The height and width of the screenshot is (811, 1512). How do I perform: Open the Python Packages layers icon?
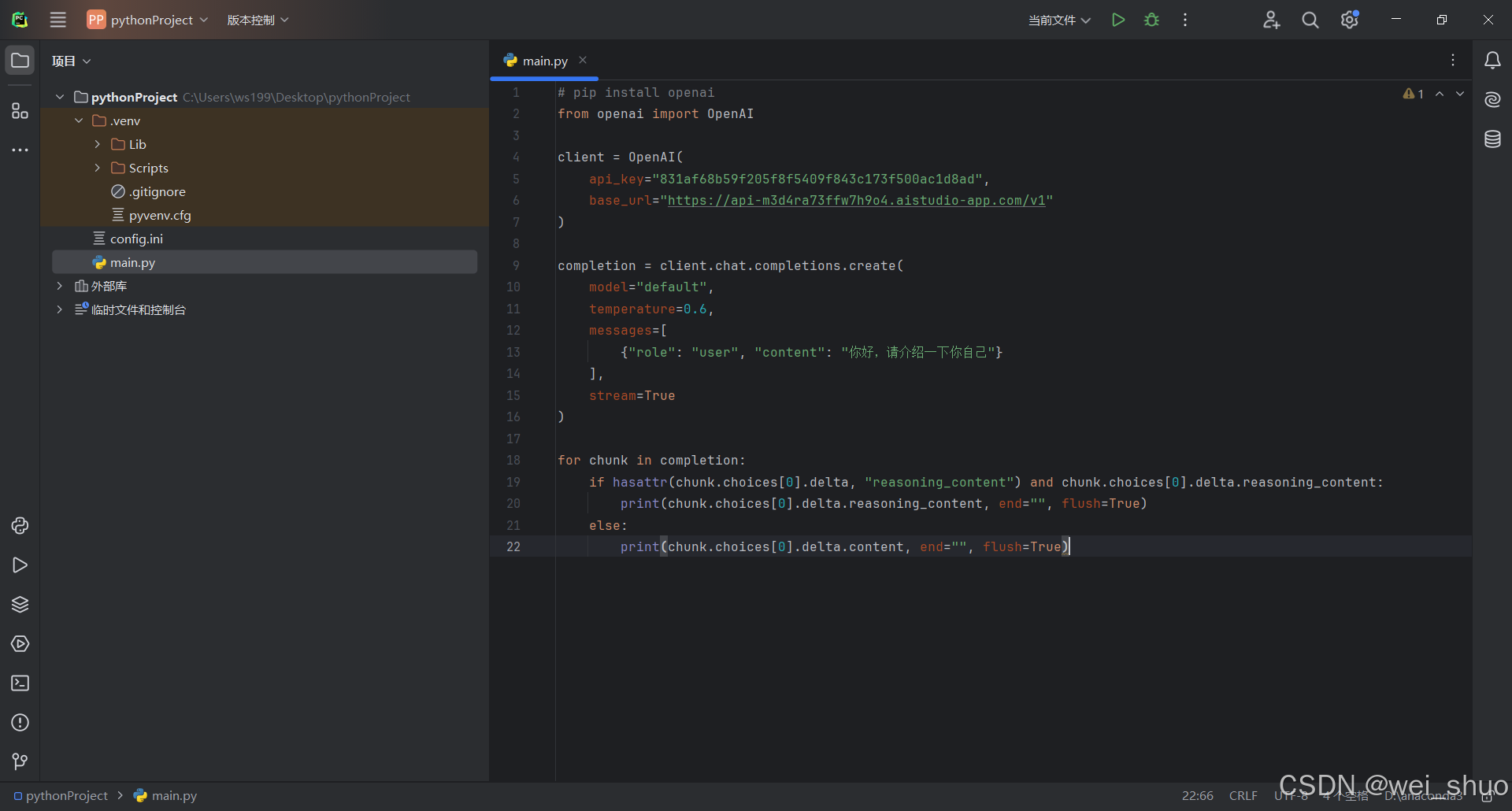pyautogui.click(x=20, y=605)
